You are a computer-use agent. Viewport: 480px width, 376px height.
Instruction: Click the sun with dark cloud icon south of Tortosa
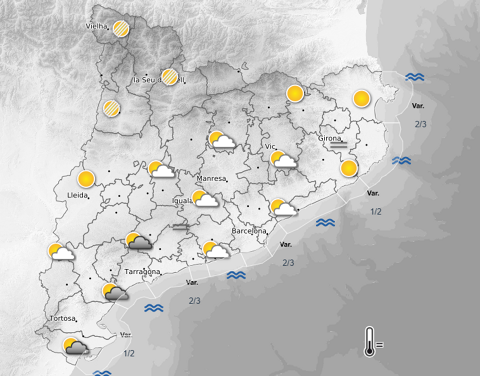[x=76, y=346]
